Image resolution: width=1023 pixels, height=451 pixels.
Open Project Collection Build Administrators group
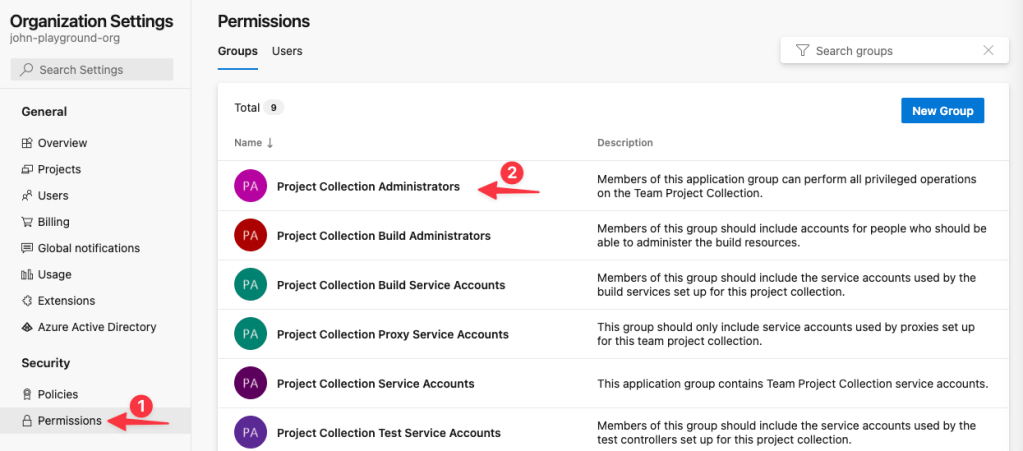(x=383, y=236)
